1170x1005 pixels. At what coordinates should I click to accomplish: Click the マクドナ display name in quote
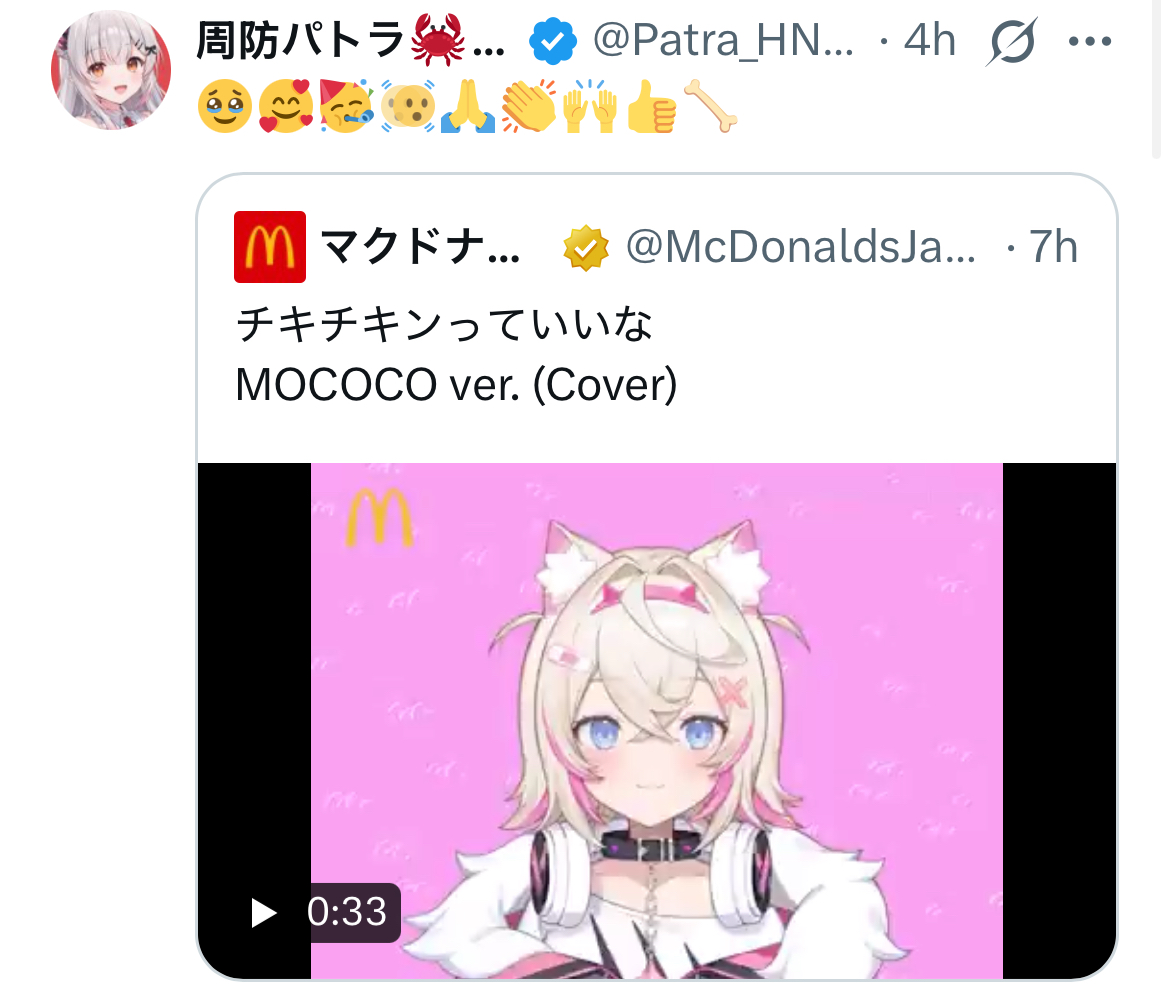(x=421, y=246)
